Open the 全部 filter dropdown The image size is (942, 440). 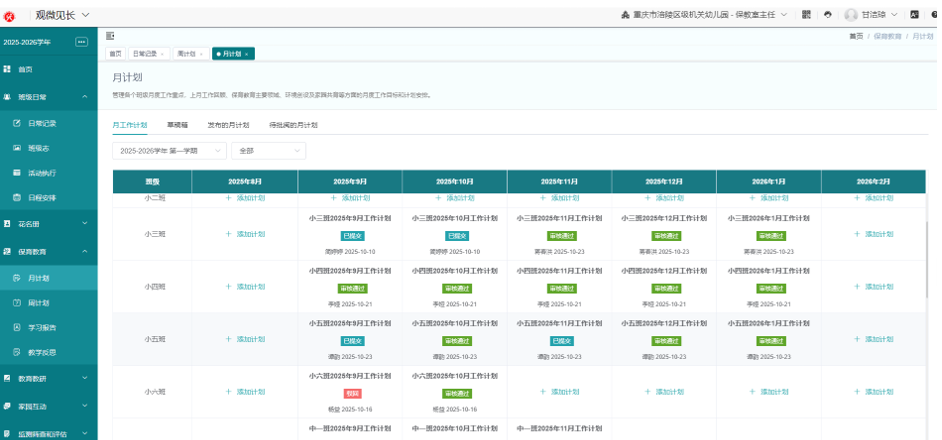(268, 151)
